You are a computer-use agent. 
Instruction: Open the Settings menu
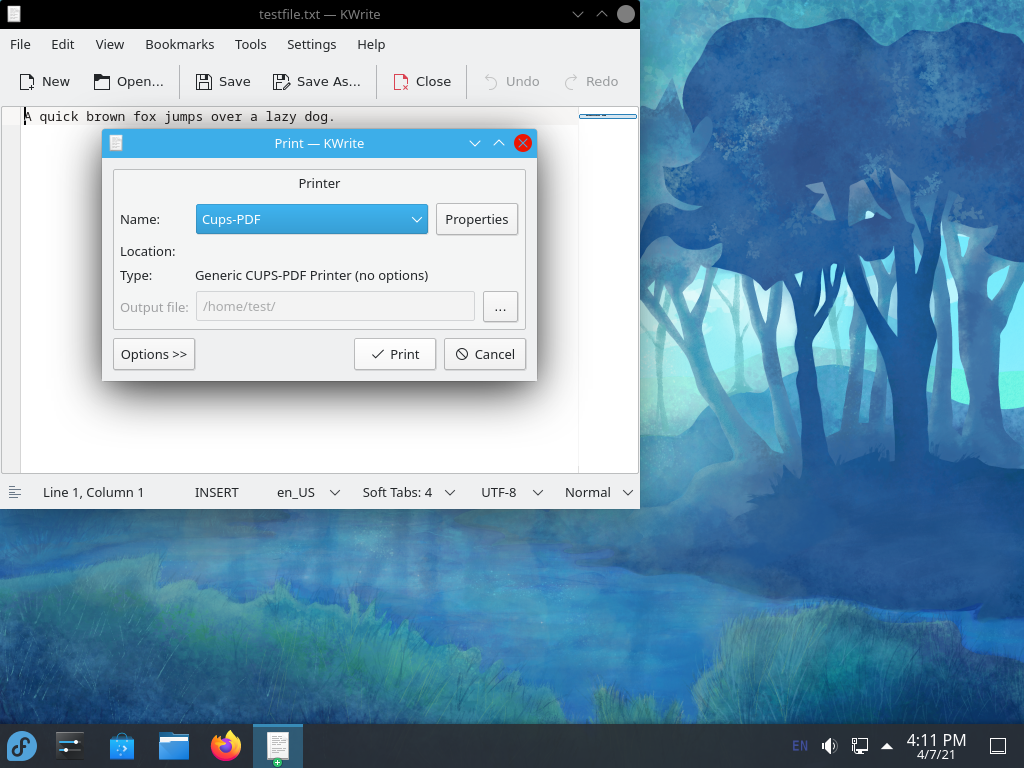point(312,44)
